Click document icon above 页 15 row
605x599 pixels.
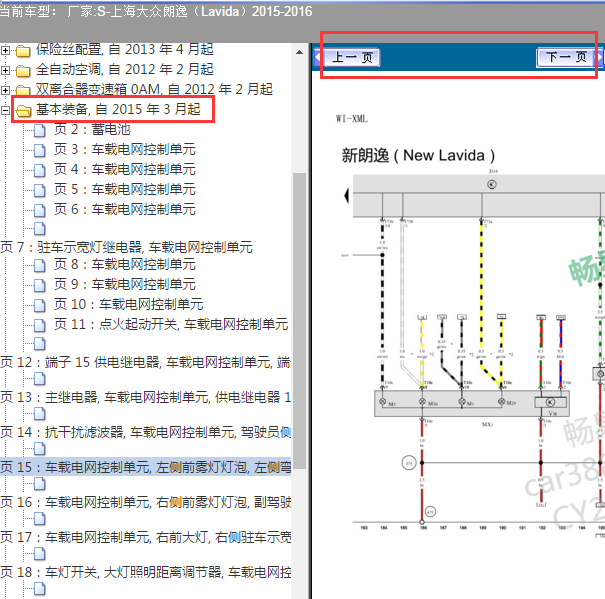click(39, 449)
